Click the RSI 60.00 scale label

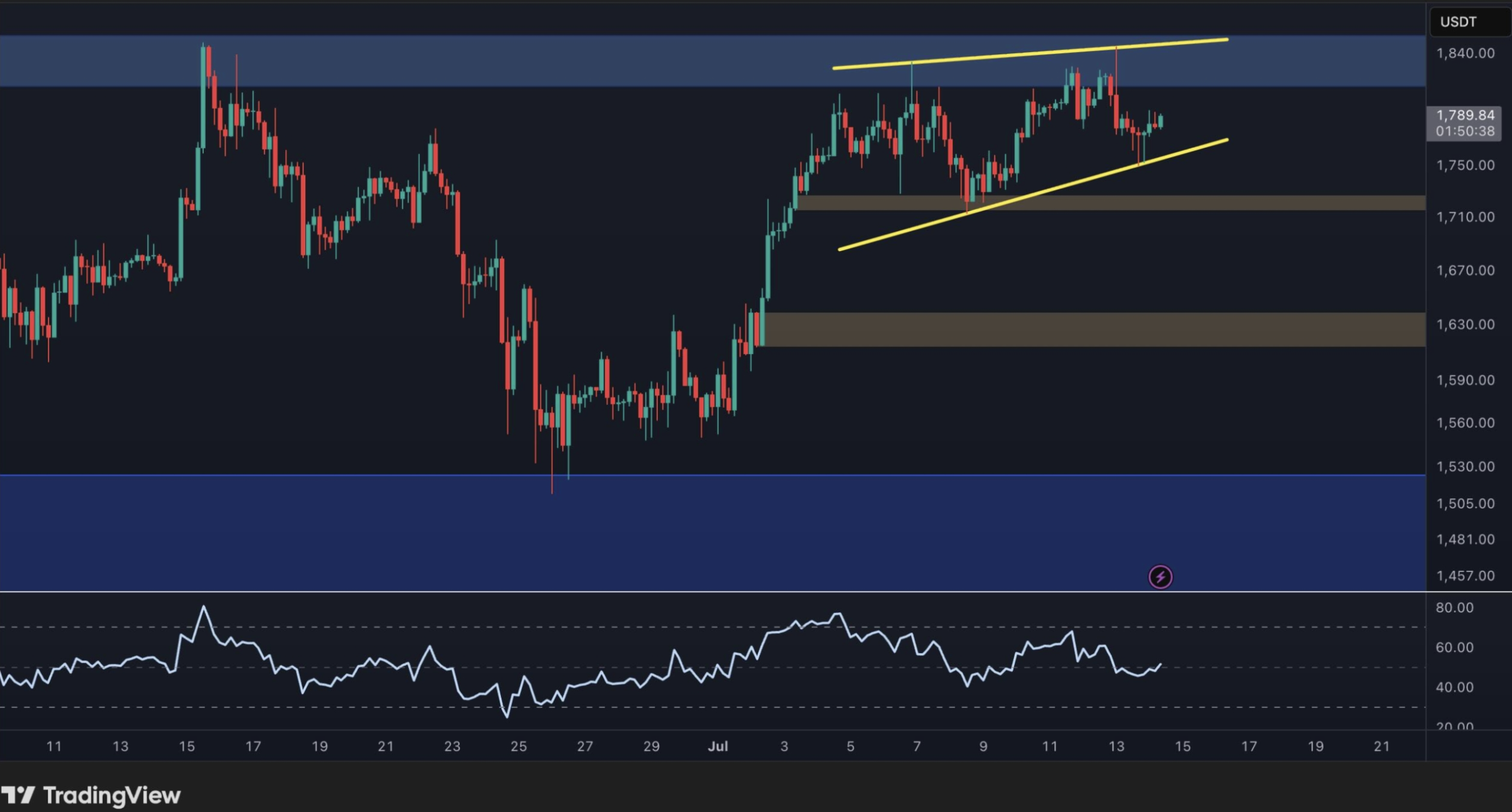(x=1454, y=648)
